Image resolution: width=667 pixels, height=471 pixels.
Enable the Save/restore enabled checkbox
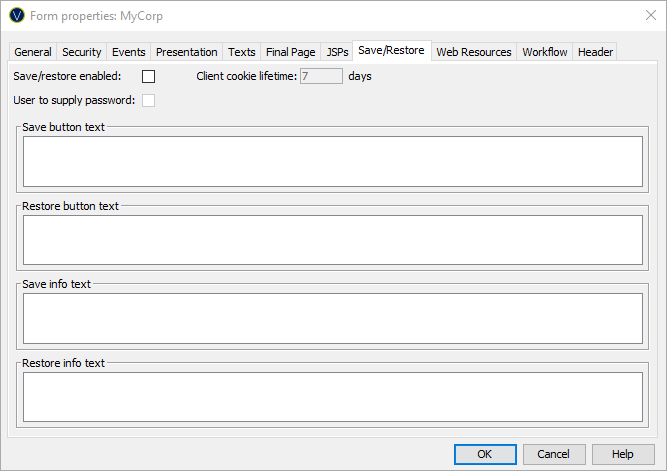[149, 76]
